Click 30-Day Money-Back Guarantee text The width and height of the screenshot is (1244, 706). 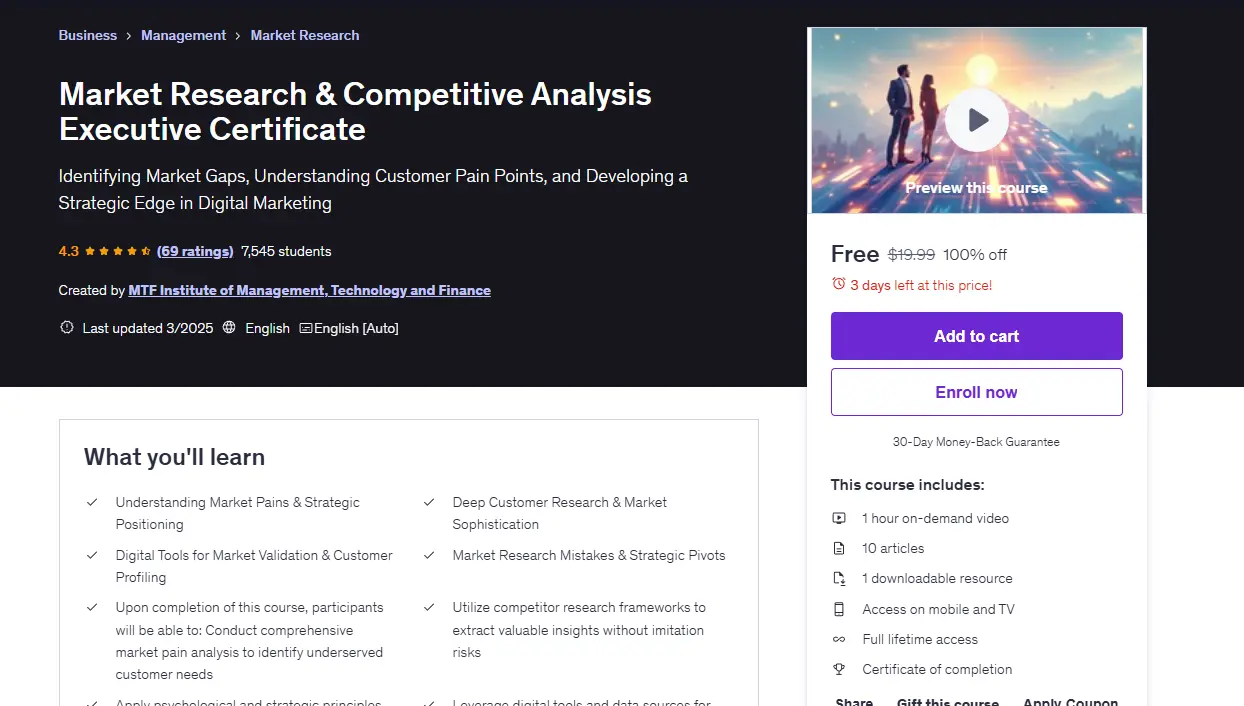[976, 442]
